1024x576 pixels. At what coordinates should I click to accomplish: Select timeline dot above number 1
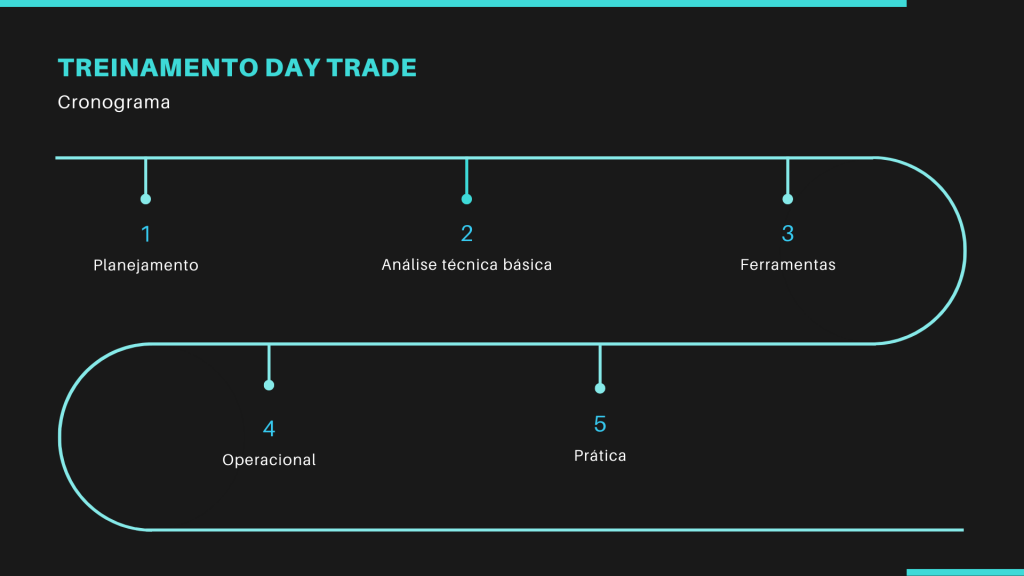click(x=146, y=199)
